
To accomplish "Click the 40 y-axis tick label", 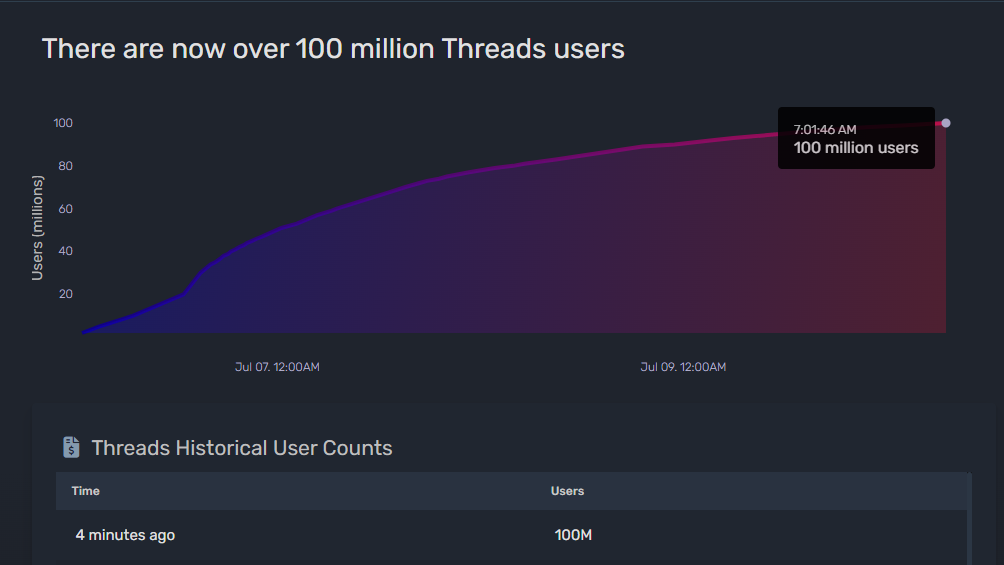I will point(66,251).
